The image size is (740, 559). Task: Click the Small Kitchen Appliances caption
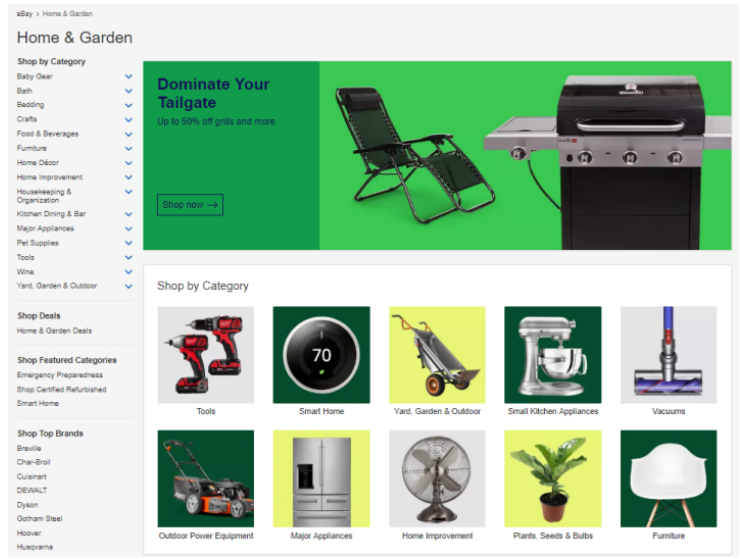[x=553, y=412]
